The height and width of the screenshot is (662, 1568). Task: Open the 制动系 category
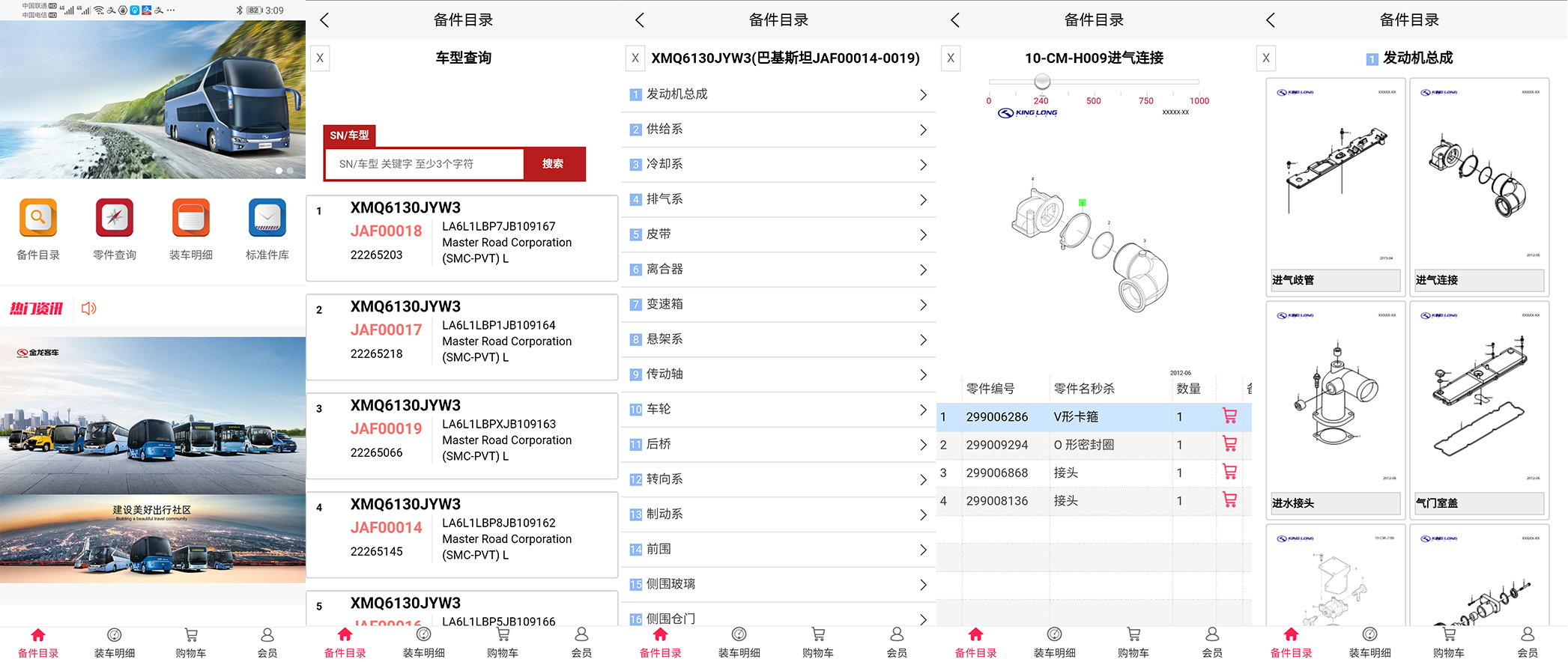[778, 514]
